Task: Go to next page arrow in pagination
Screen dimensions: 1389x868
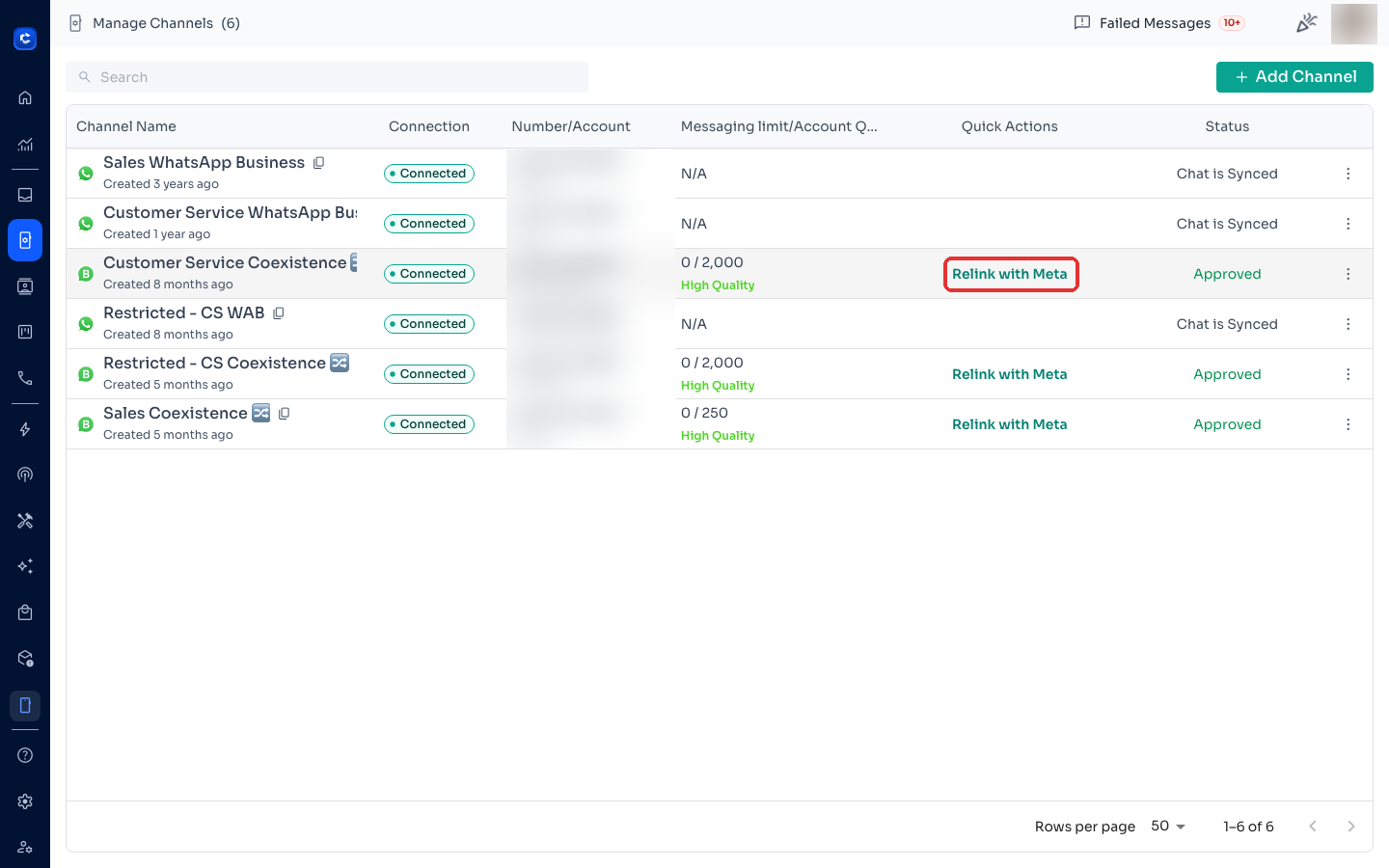Action: (1351, 827)
